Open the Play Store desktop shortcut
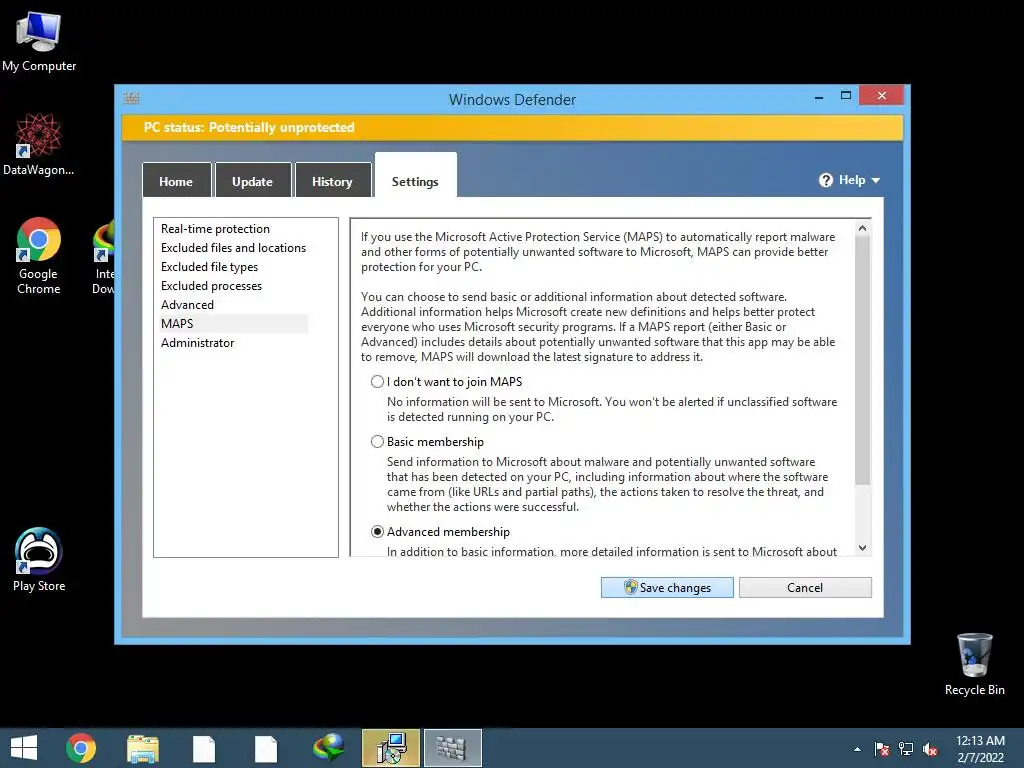 point(39,560)
